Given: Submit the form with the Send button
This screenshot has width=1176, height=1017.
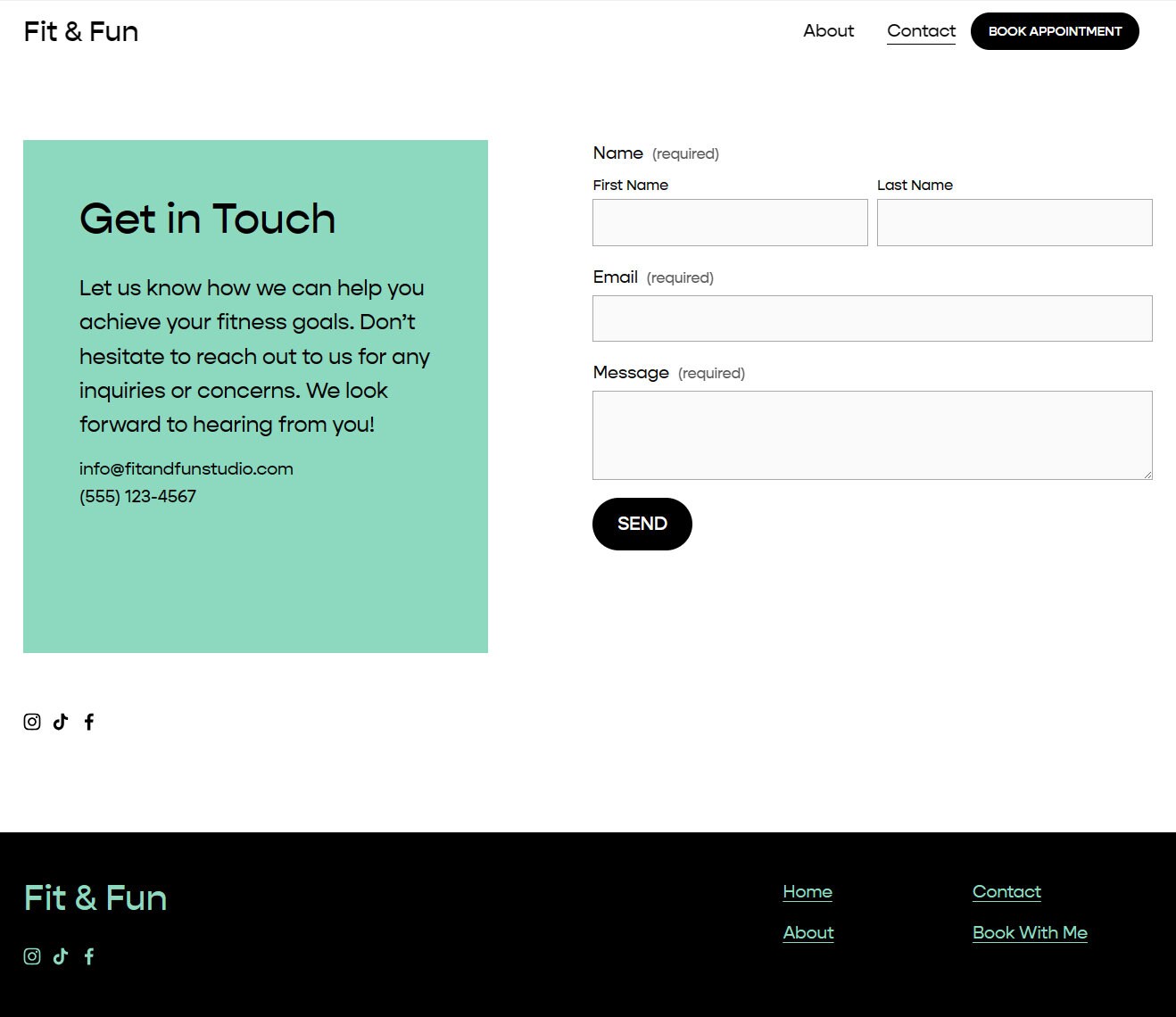Looking at the screenshot, I should click(642, 524).
